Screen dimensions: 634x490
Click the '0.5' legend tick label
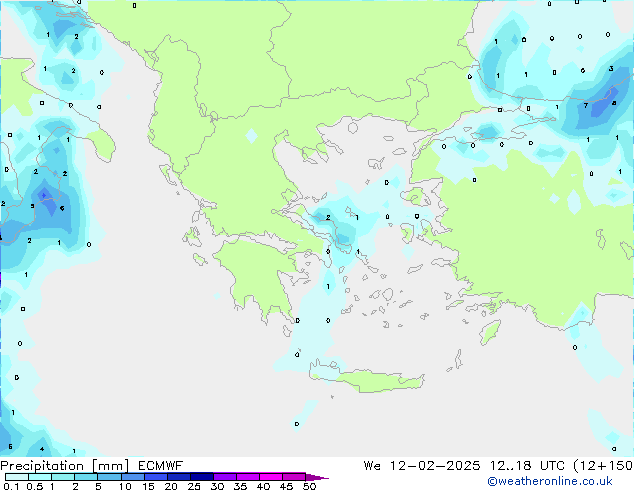click(35, 486)
